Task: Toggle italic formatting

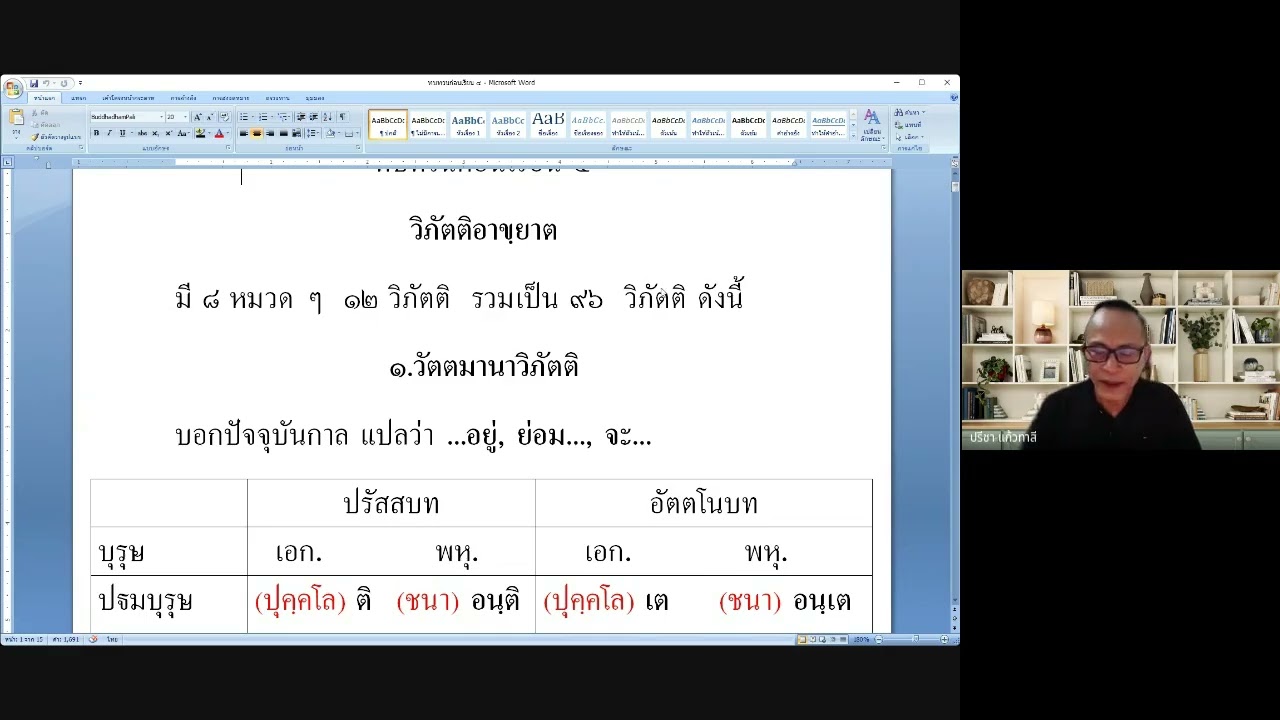Action: (x=109, y=133)
